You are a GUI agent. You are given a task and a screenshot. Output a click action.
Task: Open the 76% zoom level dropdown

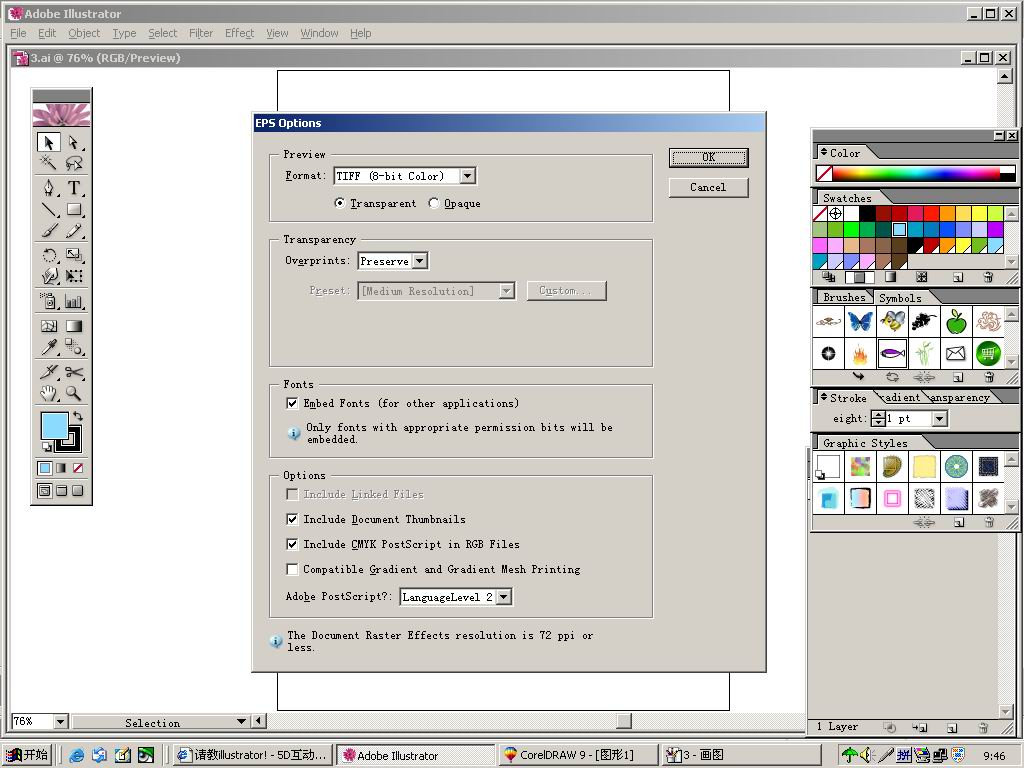[60, 722]
